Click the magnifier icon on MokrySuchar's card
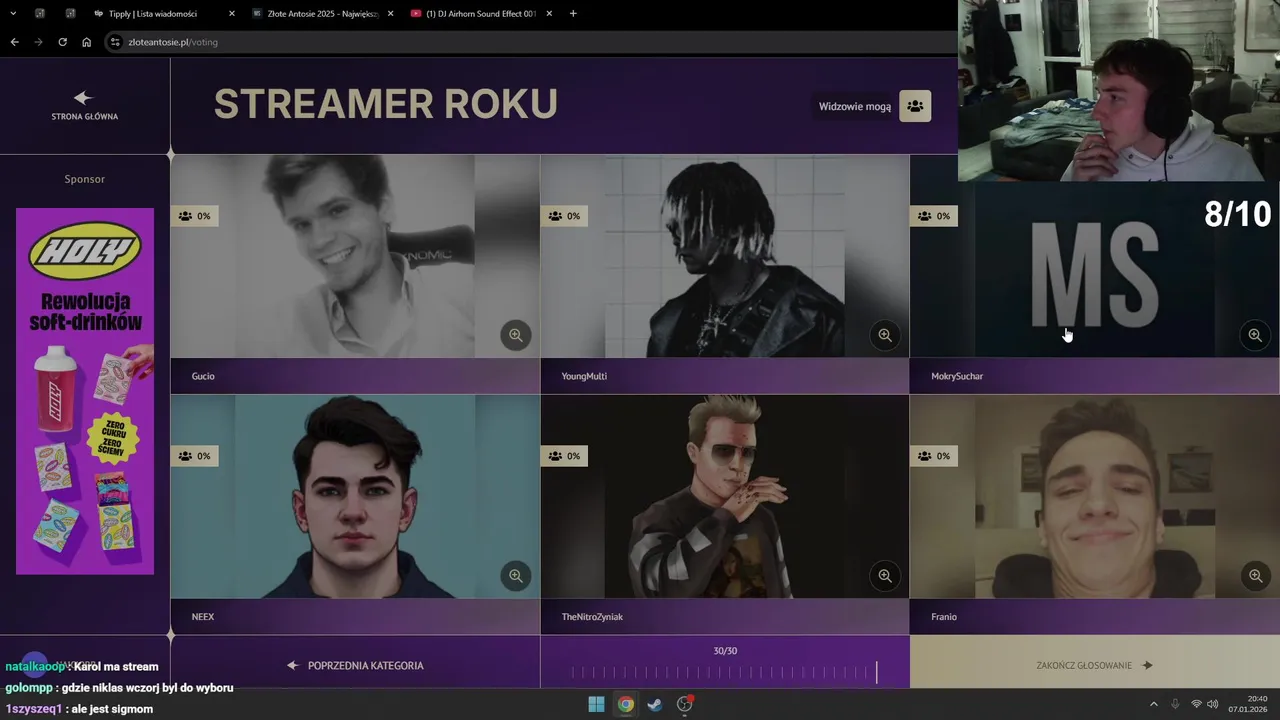This screenshot has width=1280, height=720. [1255, 335]
